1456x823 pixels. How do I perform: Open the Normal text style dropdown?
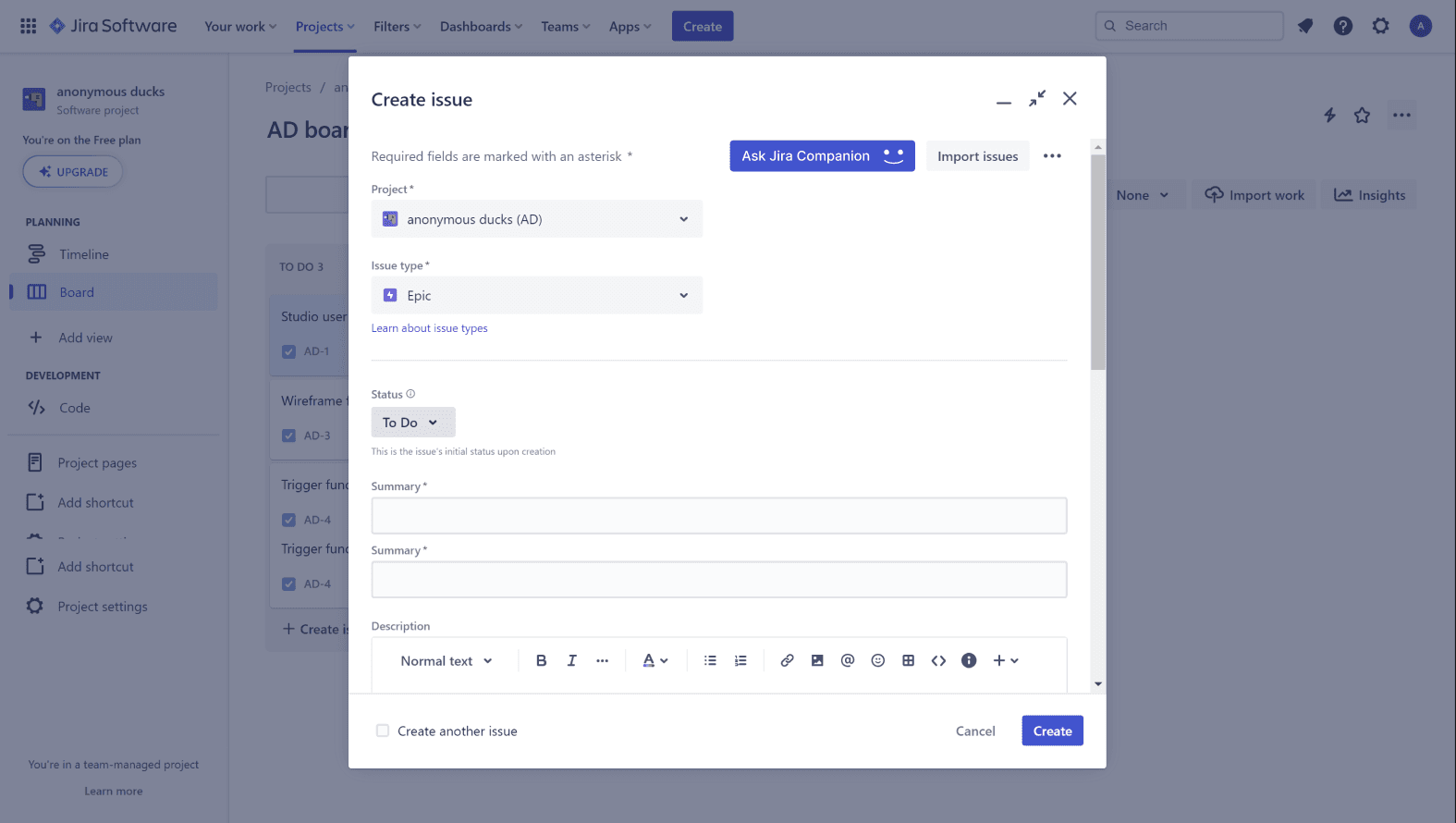click(x=447, y=660)
